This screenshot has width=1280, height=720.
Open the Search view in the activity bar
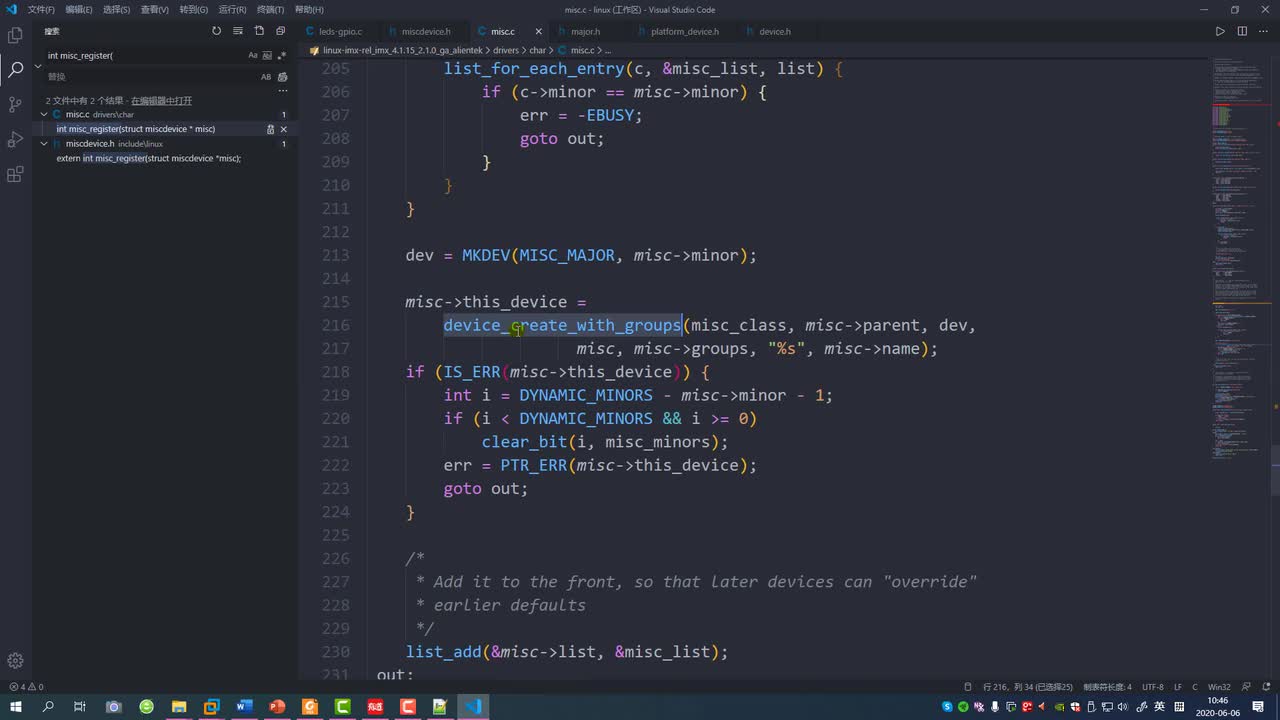coord(15,70)
